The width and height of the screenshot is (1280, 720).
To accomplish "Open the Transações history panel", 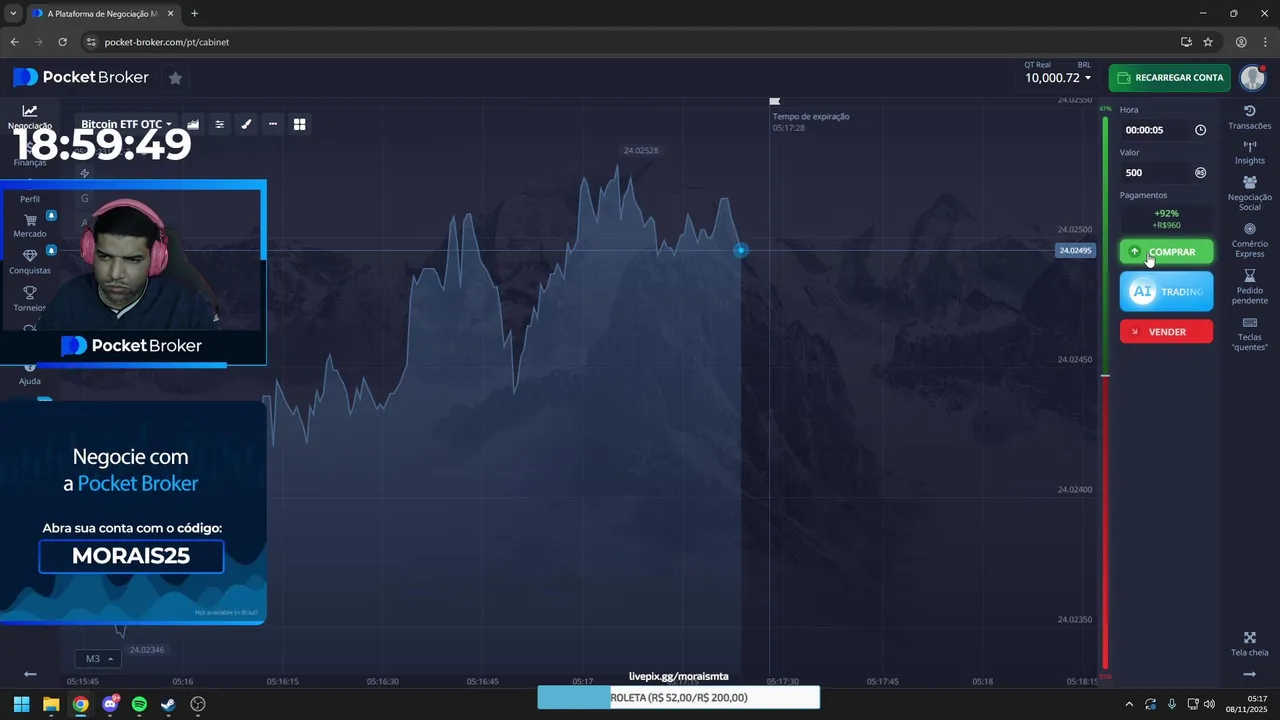I will coord(1250,117).
